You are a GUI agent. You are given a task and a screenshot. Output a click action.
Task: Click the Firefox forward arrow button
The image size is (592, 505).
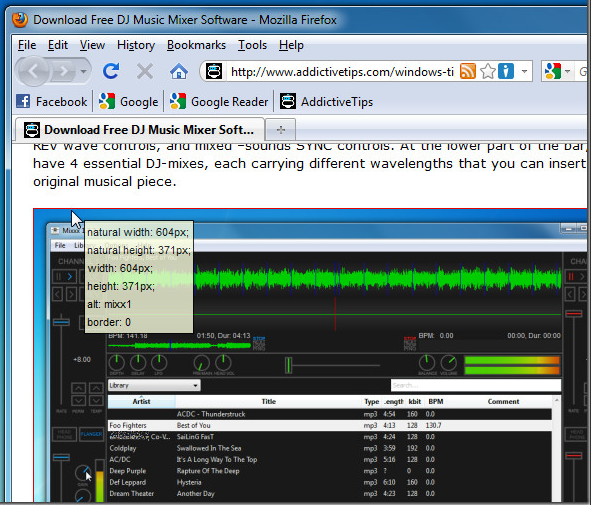pos(63,71)
